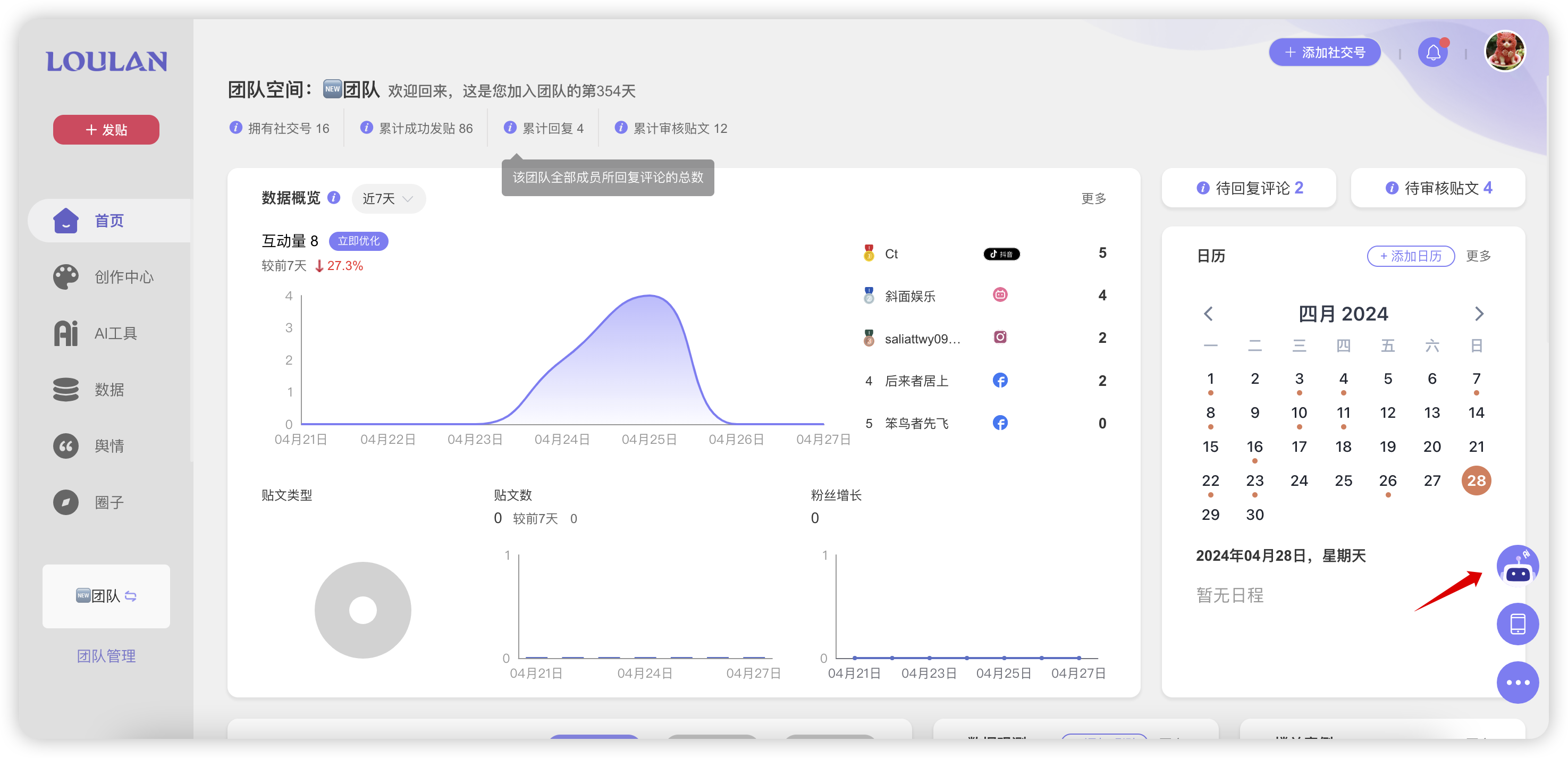Image resolution: width=1568 pixels, height=758 pixels.
Task: Open notifications bell icon
Action: click(1433, 53)
